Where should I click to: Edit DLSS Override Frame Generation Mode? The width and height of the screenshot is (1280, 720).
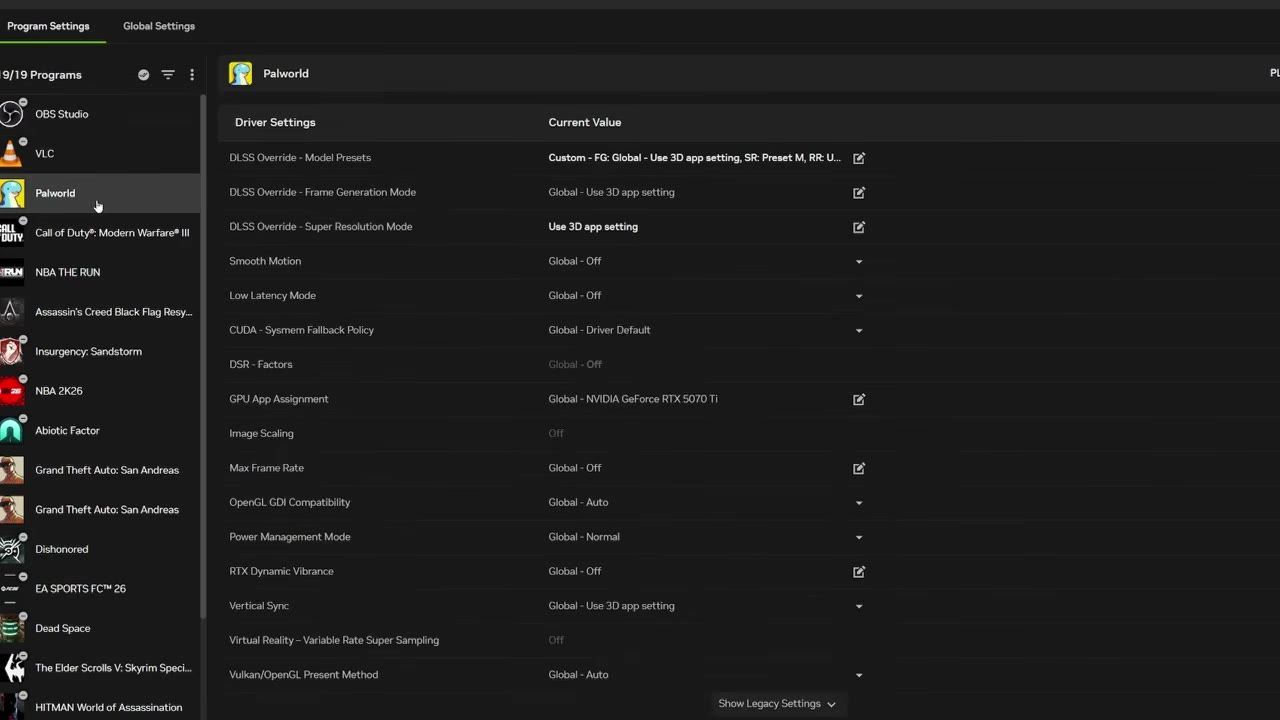pos(859,192)
